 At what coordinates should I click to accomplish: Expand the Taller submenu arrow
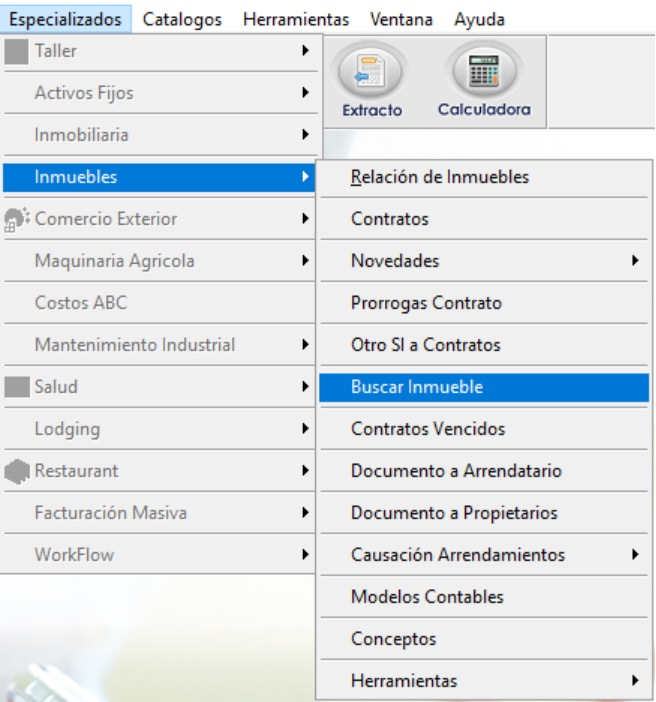(305, 51)
